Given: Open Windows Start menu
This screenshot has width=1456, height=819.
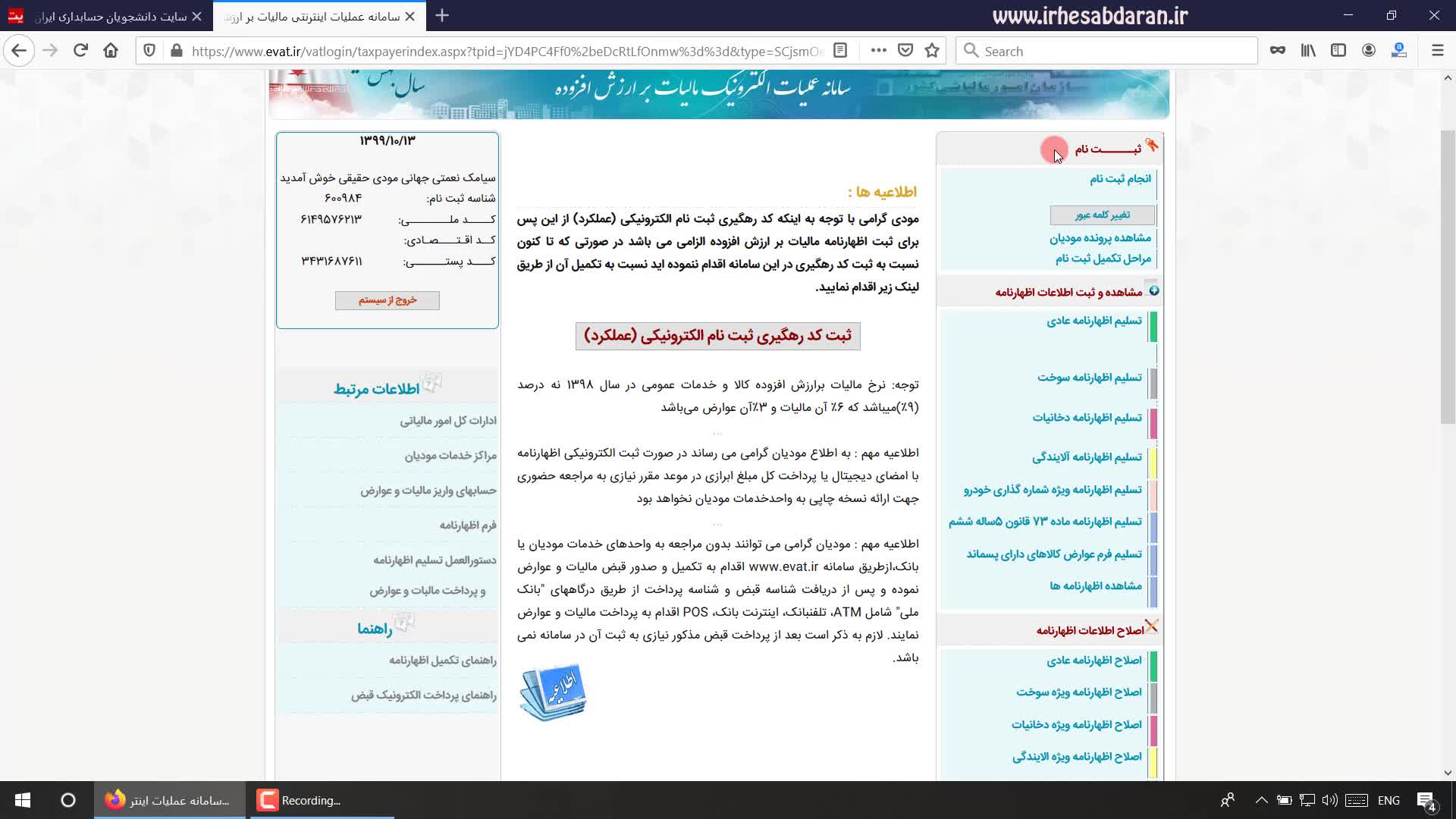Looking at the screenshot, I should pos(23,800).
